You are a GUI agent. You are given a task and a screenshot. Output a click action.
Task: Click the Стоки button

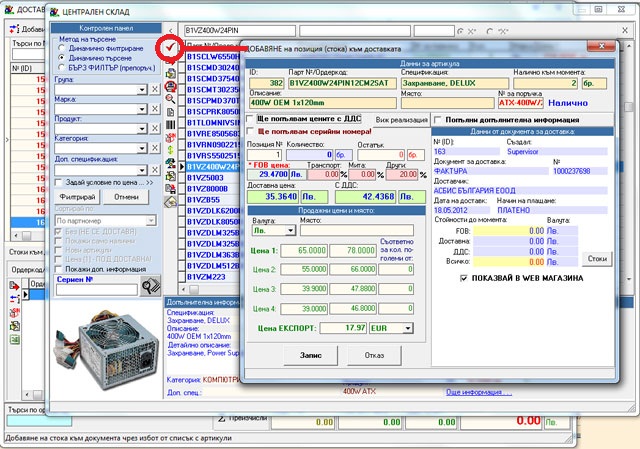tap(597, 258)
